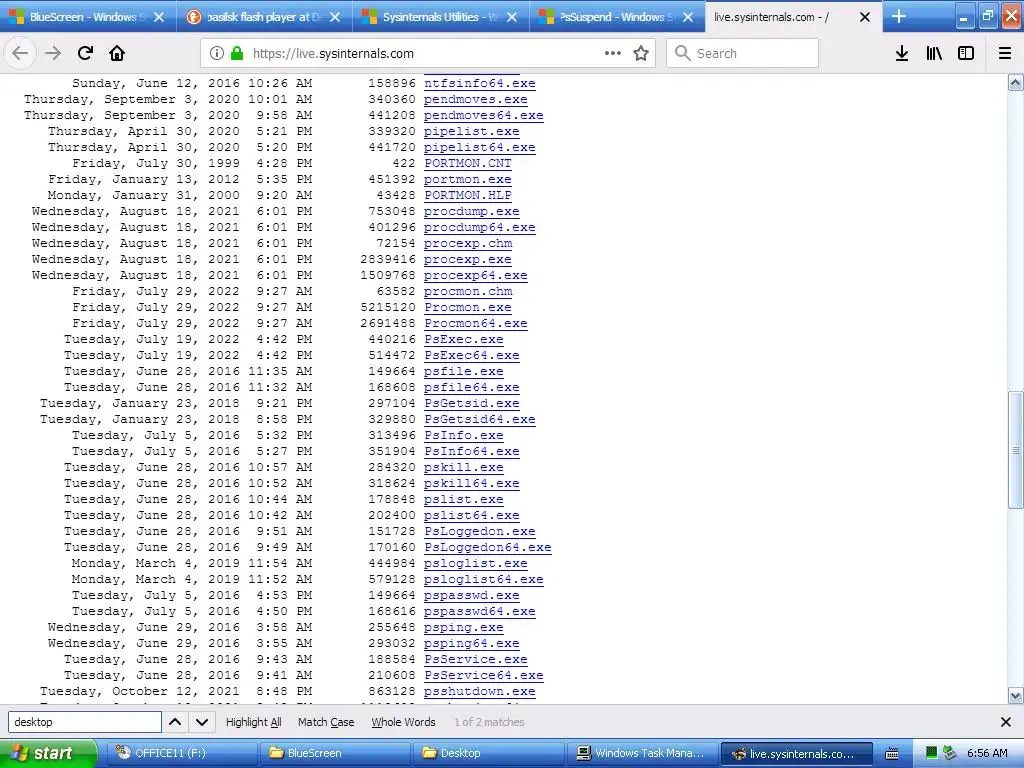
Task: Bookmark this page with the star
Action: (641, 54)
